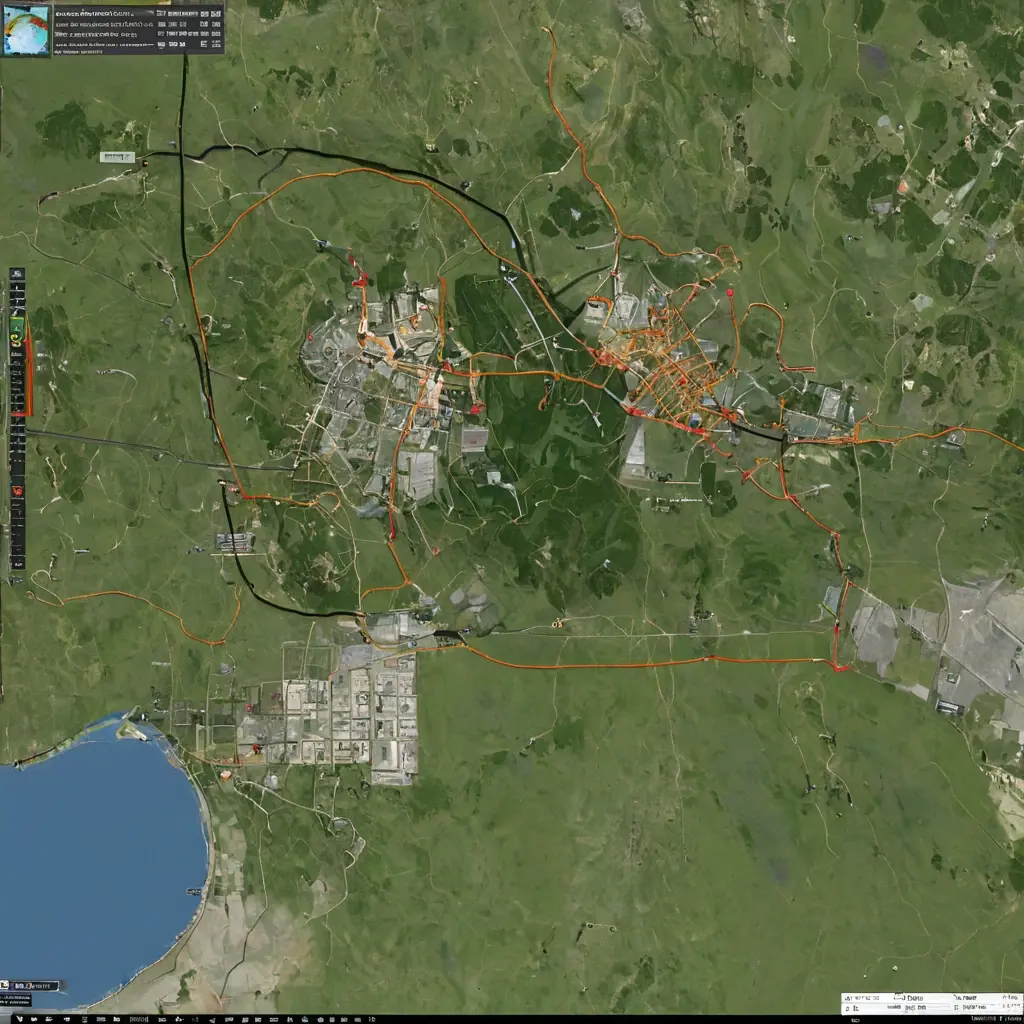Viewport: 1024px width, 1024px height.
Task: Click the globe thumbnail in the info panel
Action: (27, 28)
